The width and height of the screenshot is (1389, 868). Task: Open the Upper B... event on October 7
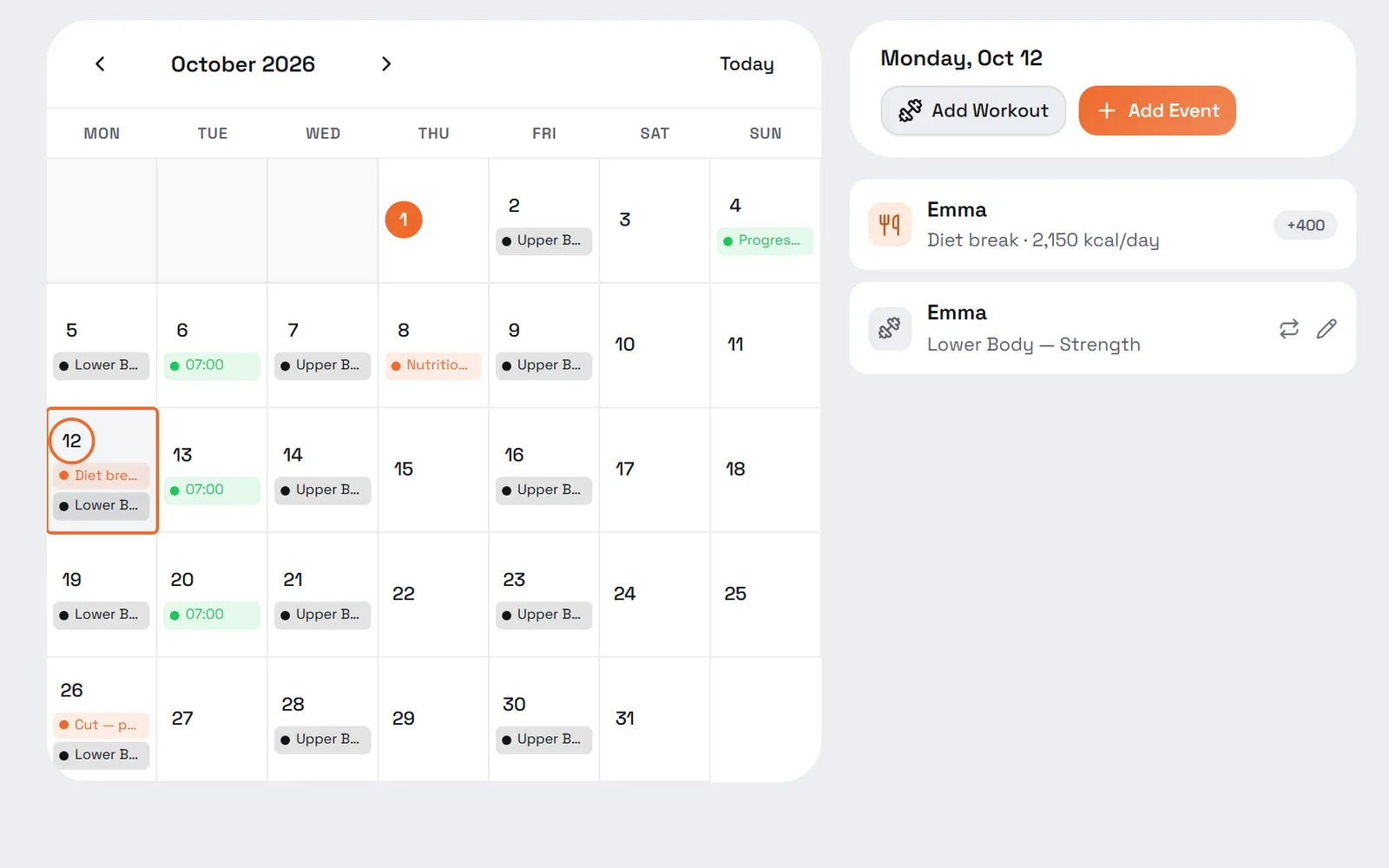click(323, 365)
